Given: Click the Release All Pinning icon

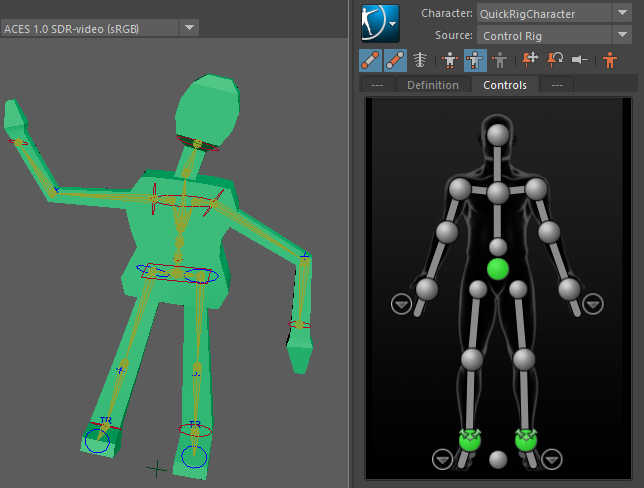Looking at the screenshot, I should pyautogui.click(x=579, y=60).
